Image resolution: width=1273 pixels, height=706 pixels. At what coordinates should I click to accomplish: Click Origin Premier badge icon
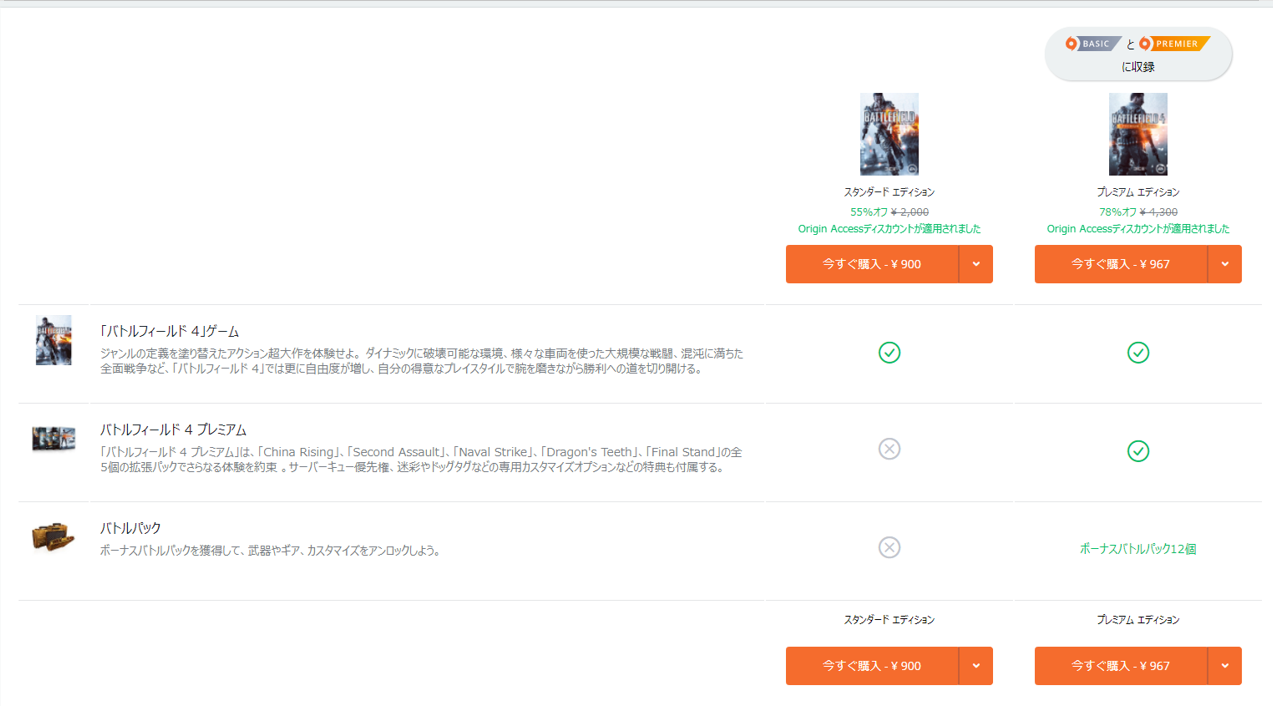[1175, 44]
